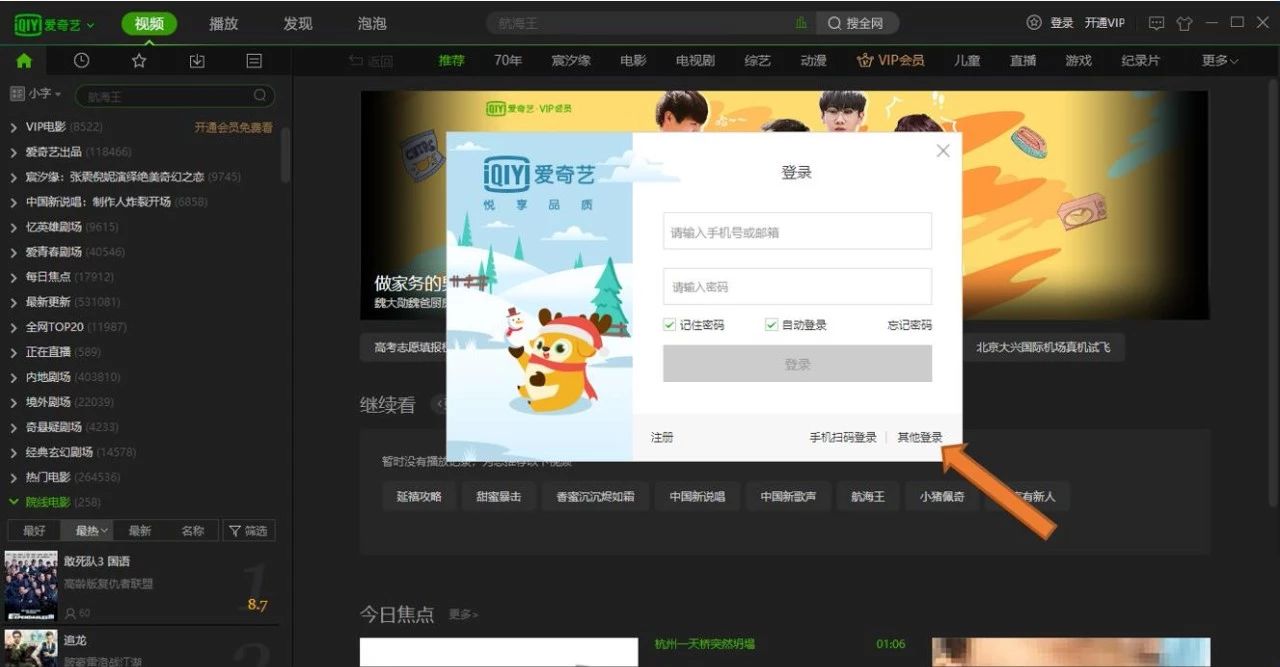Open the 敢死队3 国语 movie thumbnail
This screenshot has width=1280, height=667.
(x=30, y=586)
